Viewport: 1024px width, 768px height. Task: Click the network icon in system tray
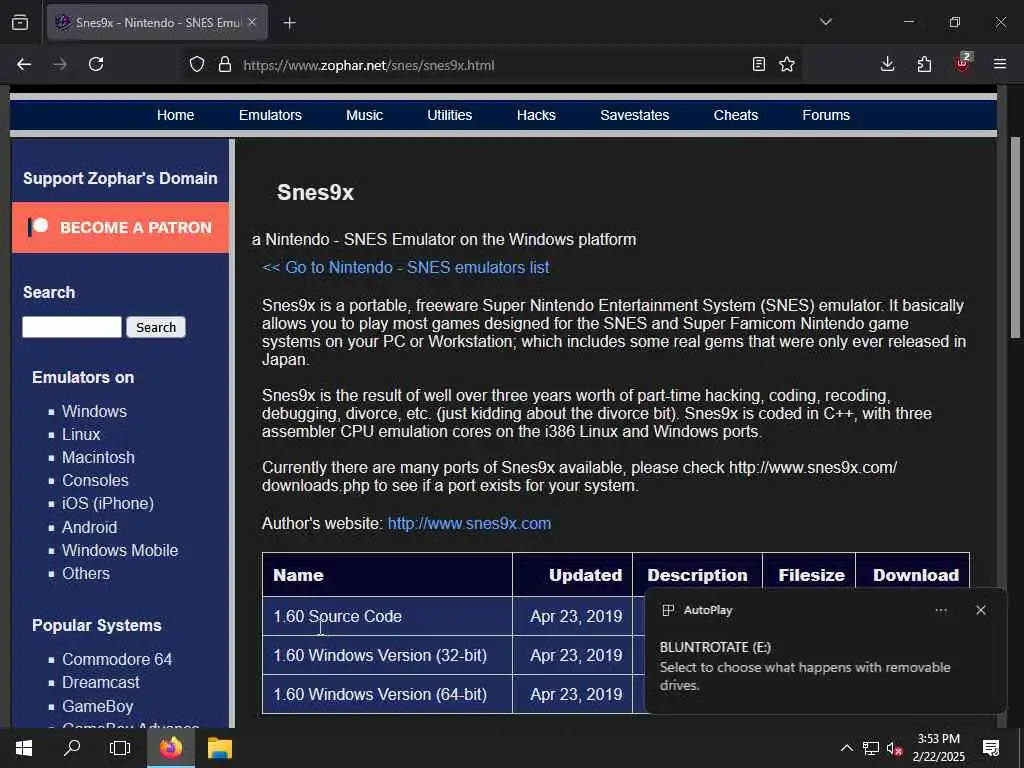pos(871,748)
